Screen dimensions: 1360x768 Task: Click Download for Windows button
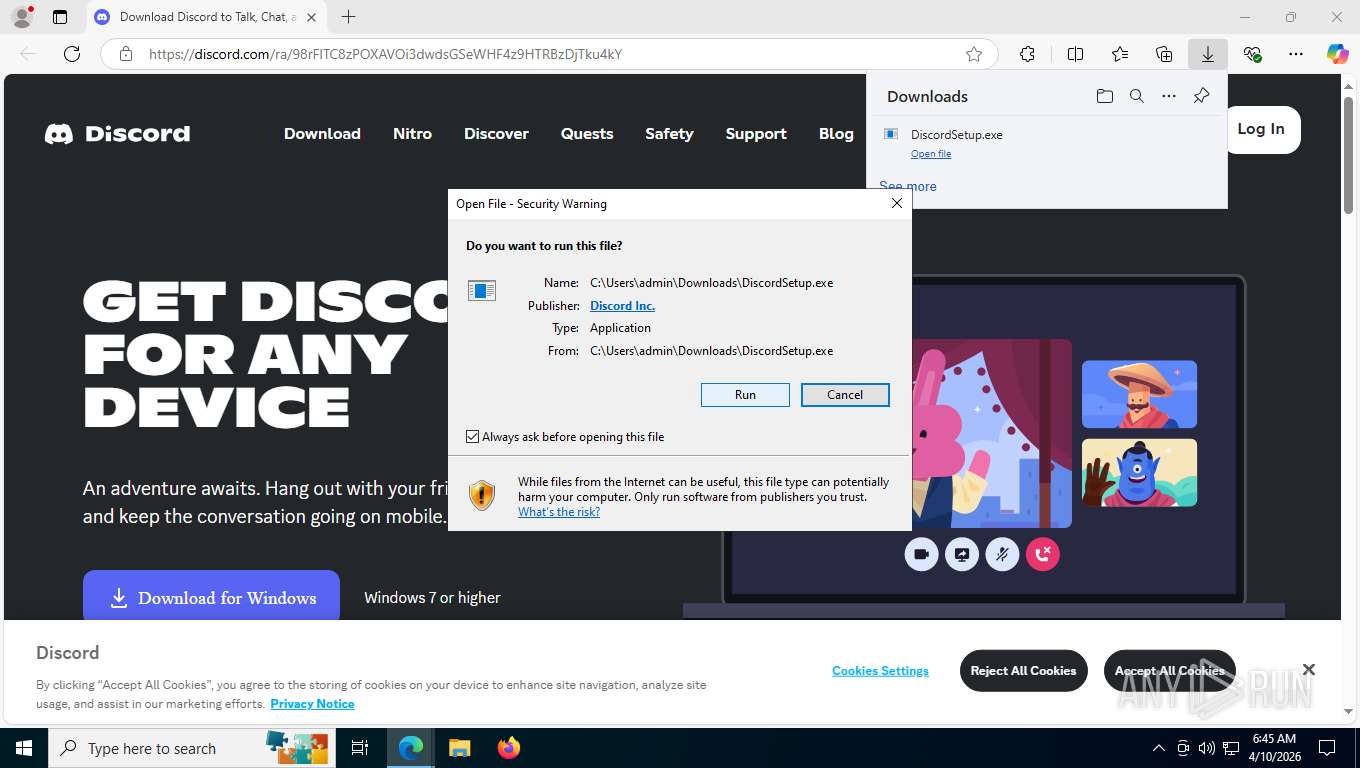pos(211,597)
